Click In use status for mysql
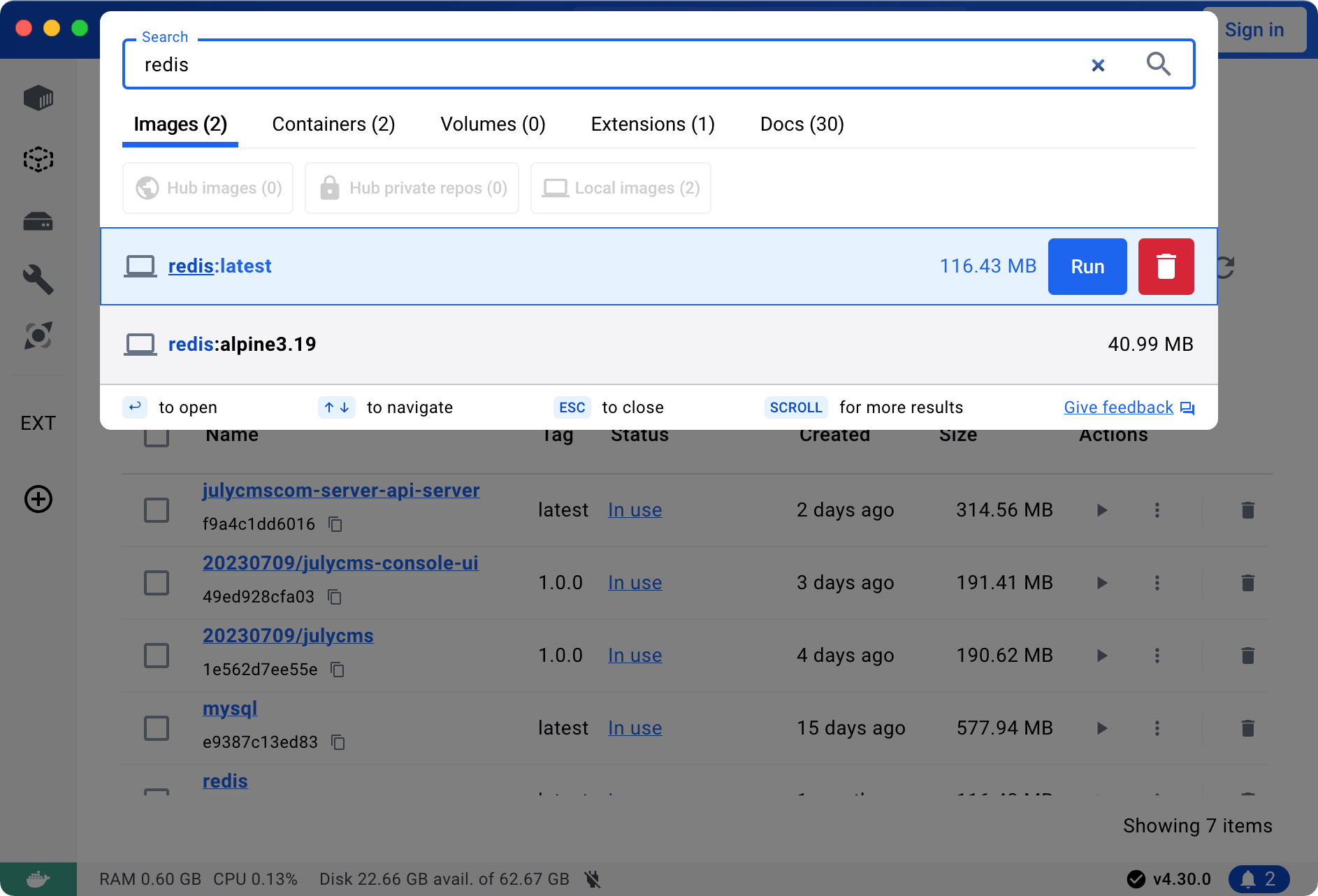Image resolution: width=1318 pixels, height=896 pixels. 635,728
